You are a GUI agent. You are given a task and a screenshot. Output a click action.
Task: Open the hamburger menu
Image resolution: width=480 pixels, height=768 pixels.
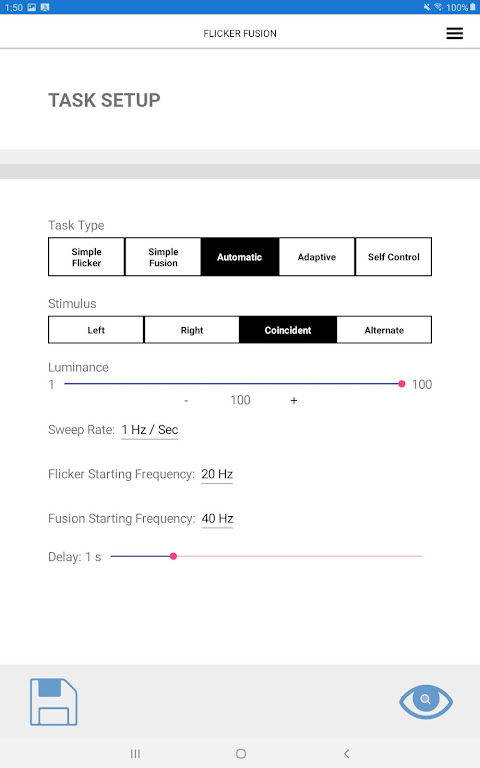[455, 33]
